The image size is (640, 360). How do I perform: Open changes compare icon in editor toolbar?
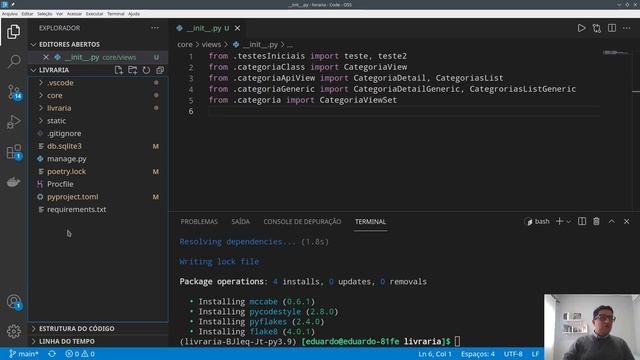[x=596, y=28]
